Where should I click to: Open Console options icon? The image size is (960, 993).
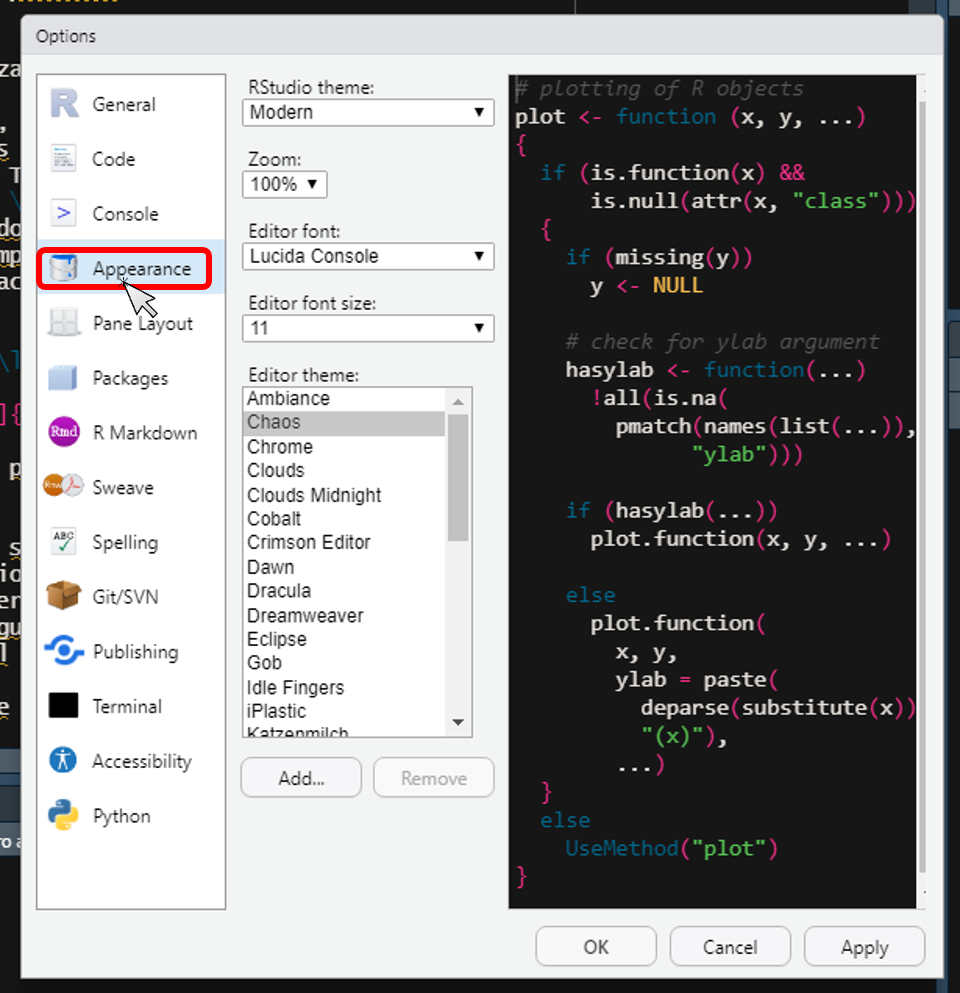(64, 214)
